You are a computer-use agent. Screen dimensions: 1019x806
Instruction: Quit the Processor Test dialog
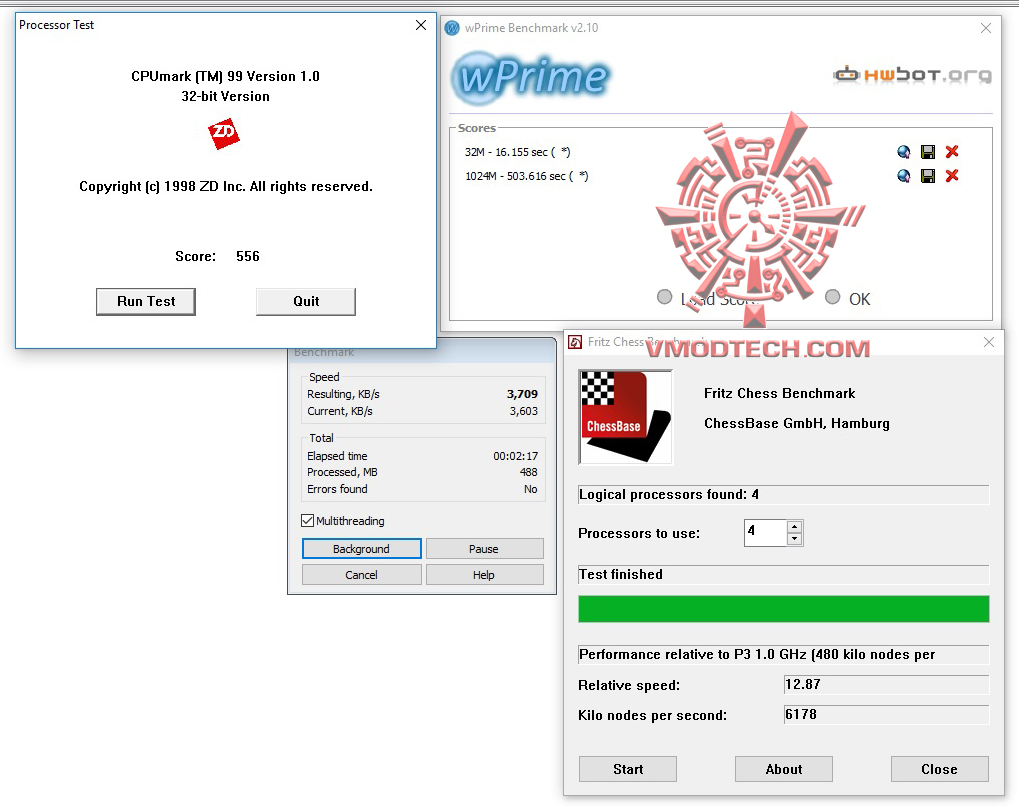coord(306,302)
